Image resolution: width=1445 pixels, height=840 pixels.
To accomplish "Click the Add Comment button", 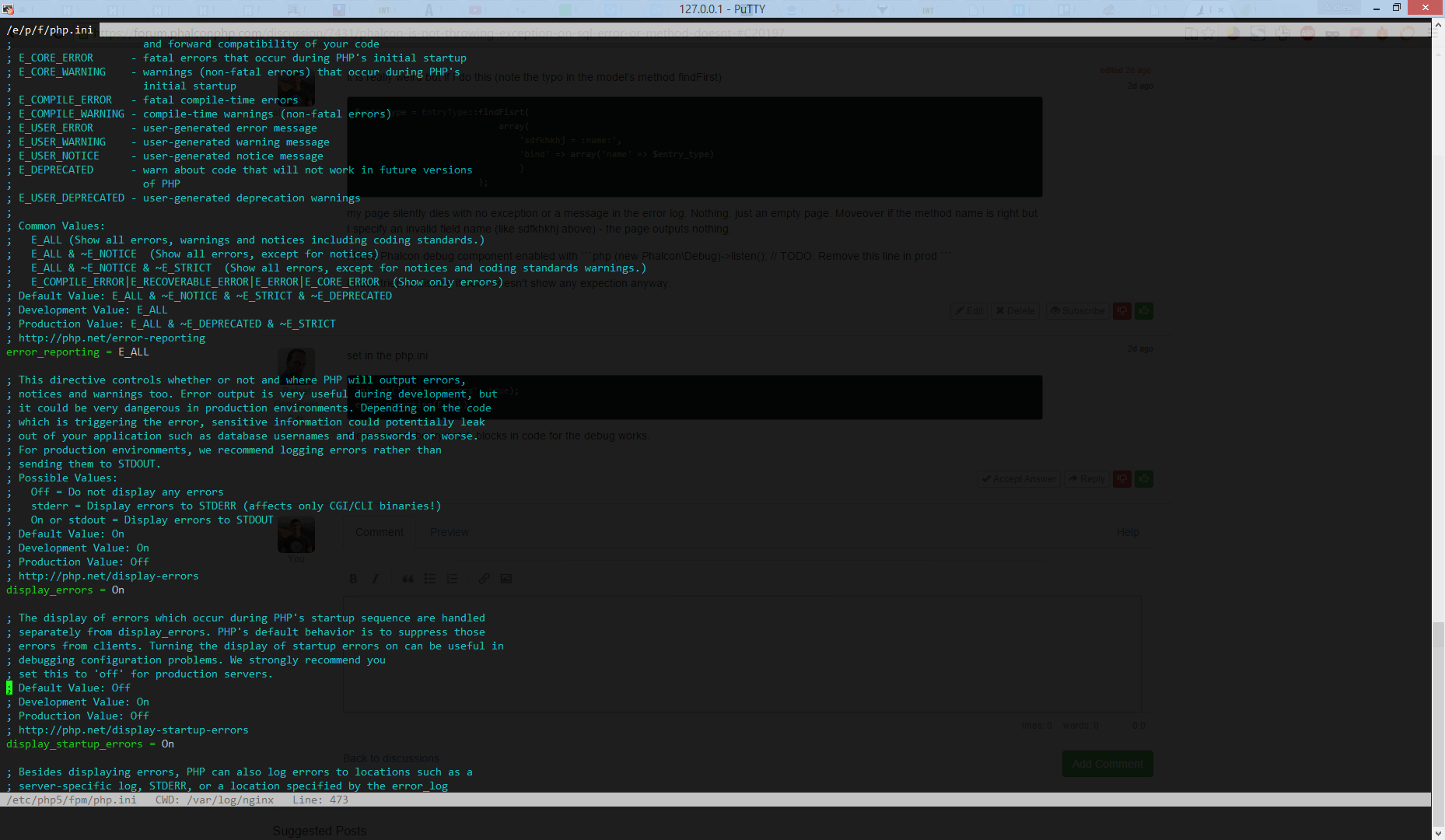I will (1107, 764).
